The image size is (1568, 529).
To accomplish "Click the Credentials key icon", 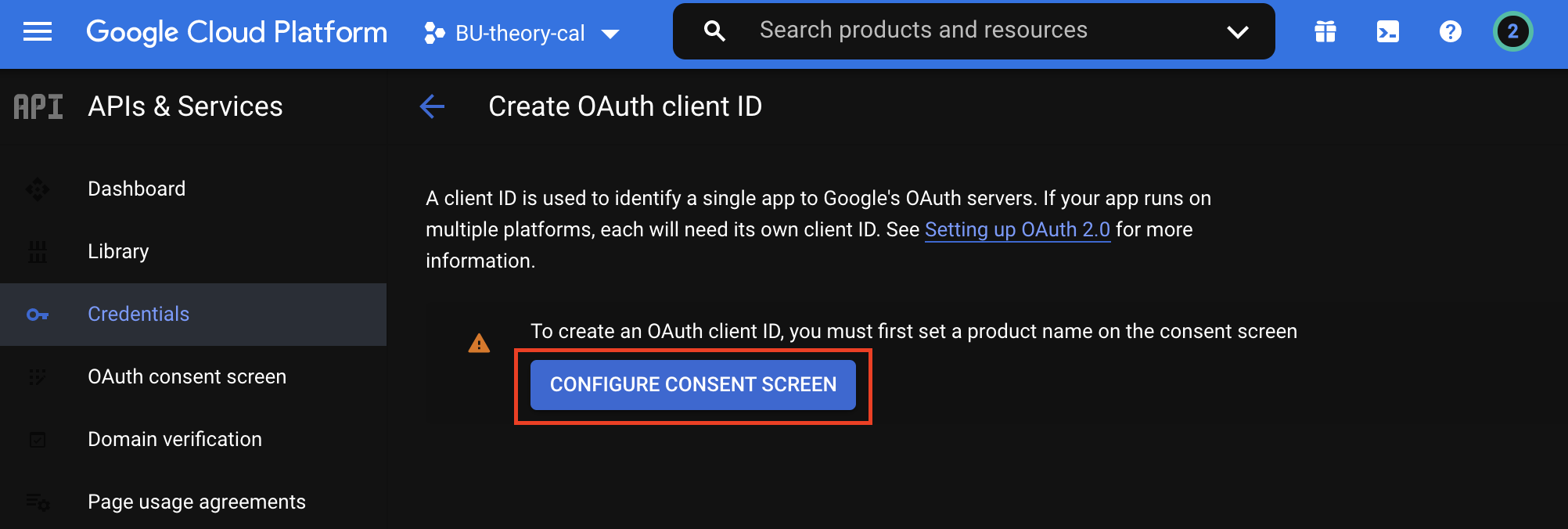I will click(38, 315).
